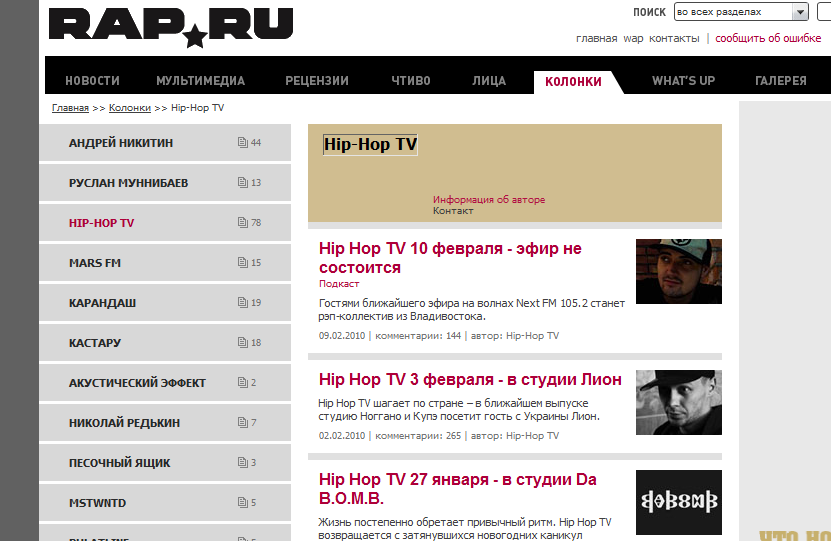
Task: Select Руслан Муннибаев in sidebar
Action: coord(128,183)
